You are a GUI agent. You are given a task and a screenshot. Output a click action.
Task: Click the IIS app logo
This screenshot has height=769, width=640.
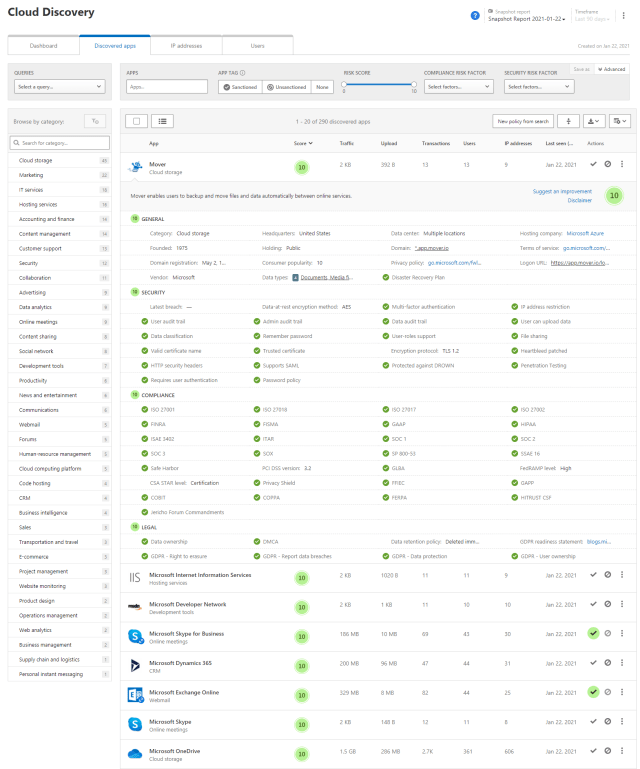point(135,578)
